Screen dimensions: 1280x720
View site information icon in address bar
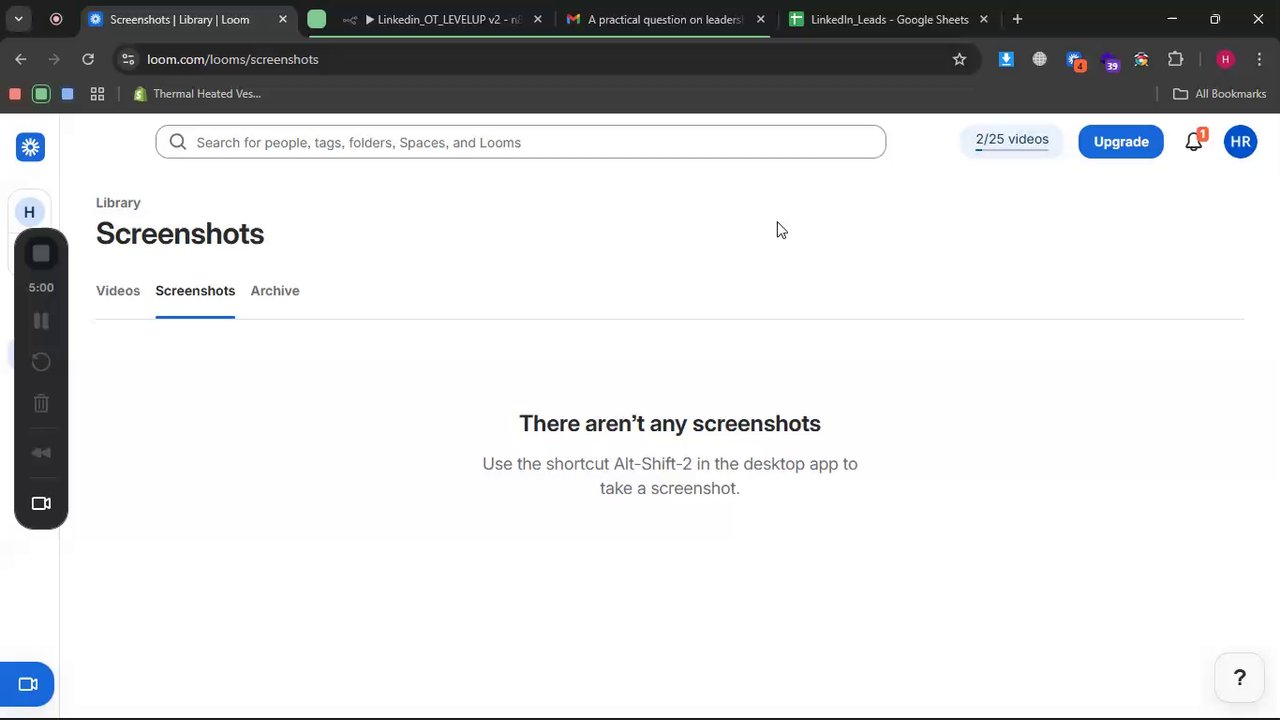tap(128, 59)
